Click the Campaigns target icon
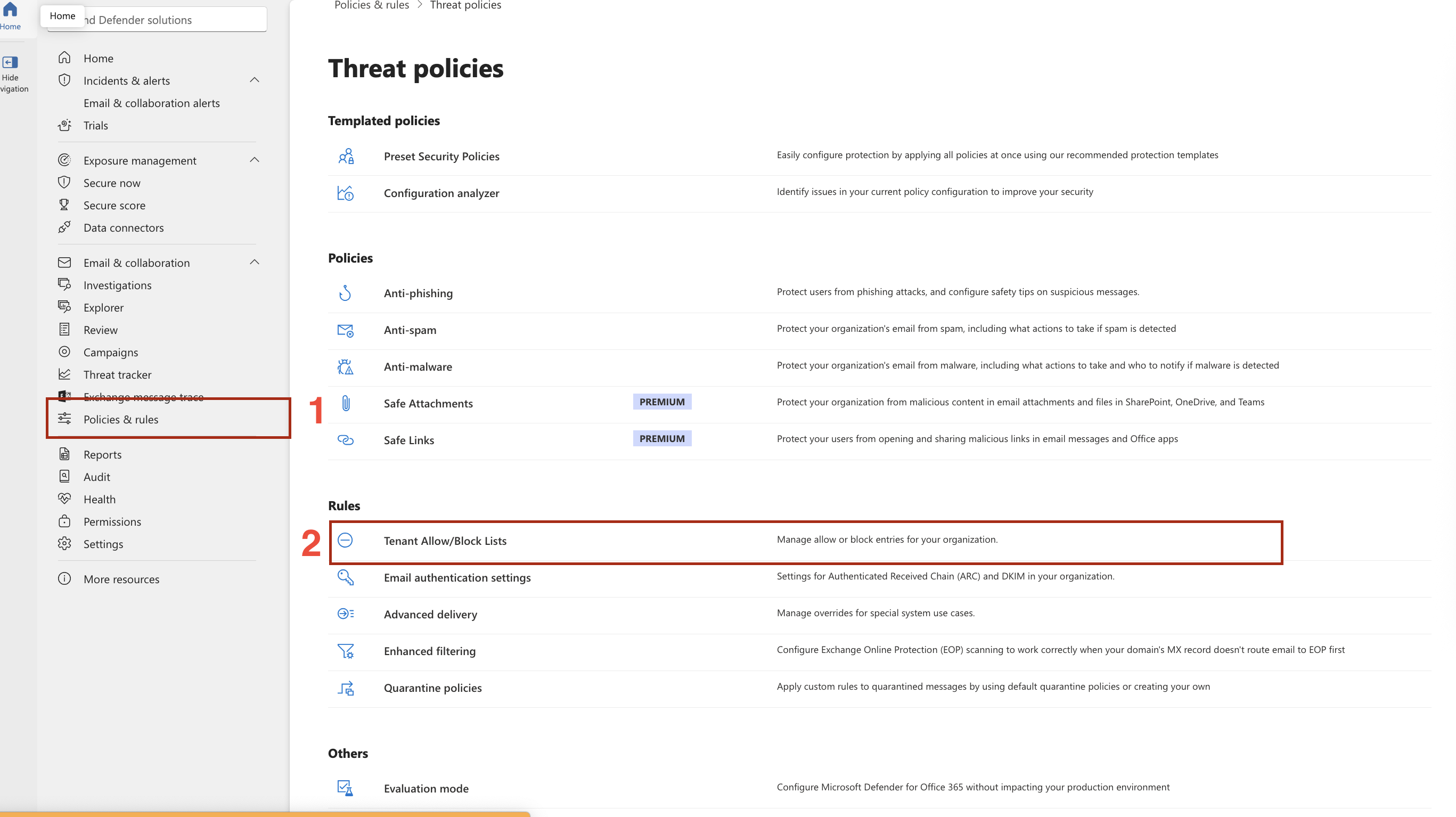Viewport: 1456px width, 817px height. tap(64, 352)
